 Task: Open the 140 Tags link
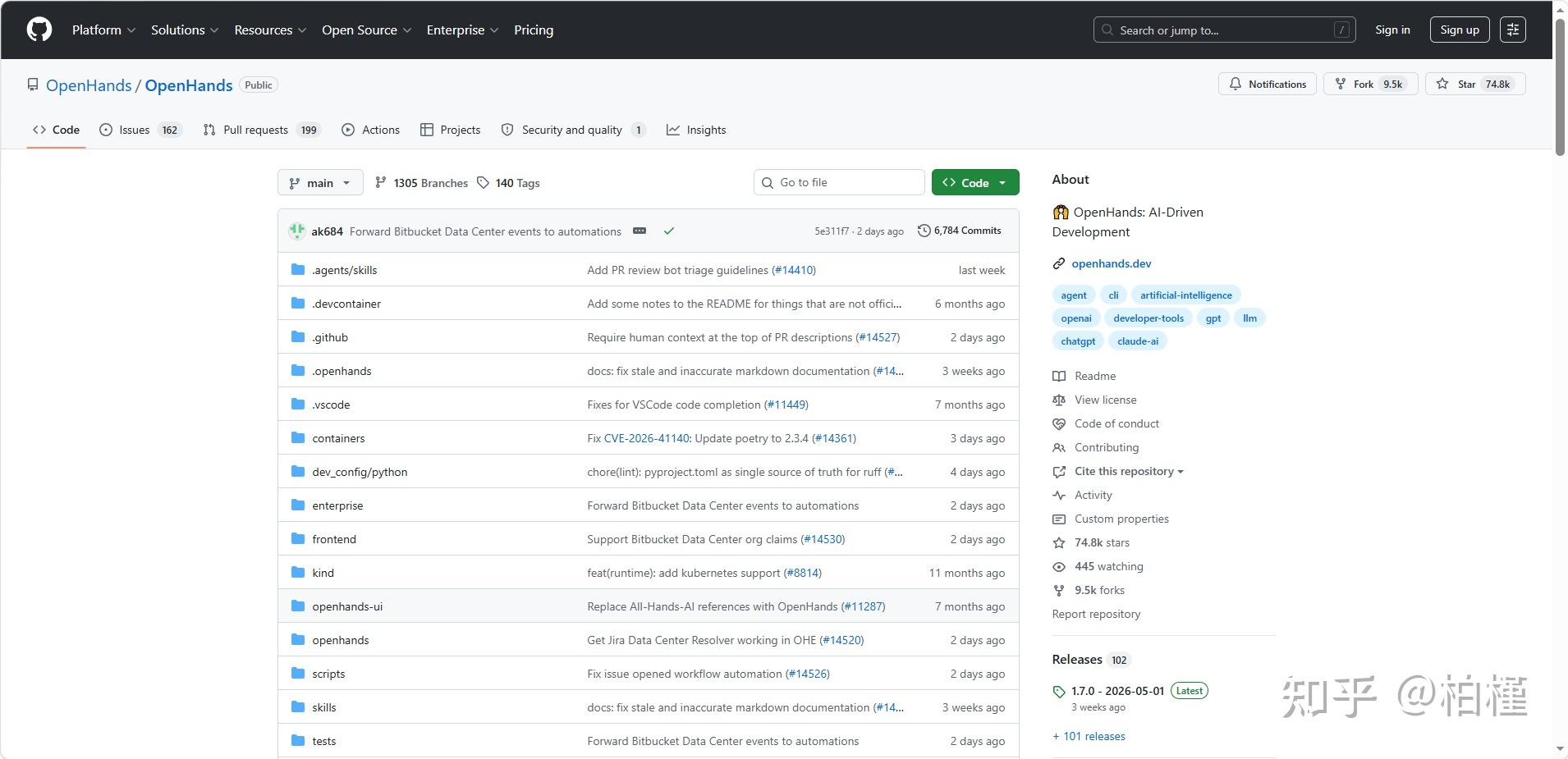coord(508,183)
